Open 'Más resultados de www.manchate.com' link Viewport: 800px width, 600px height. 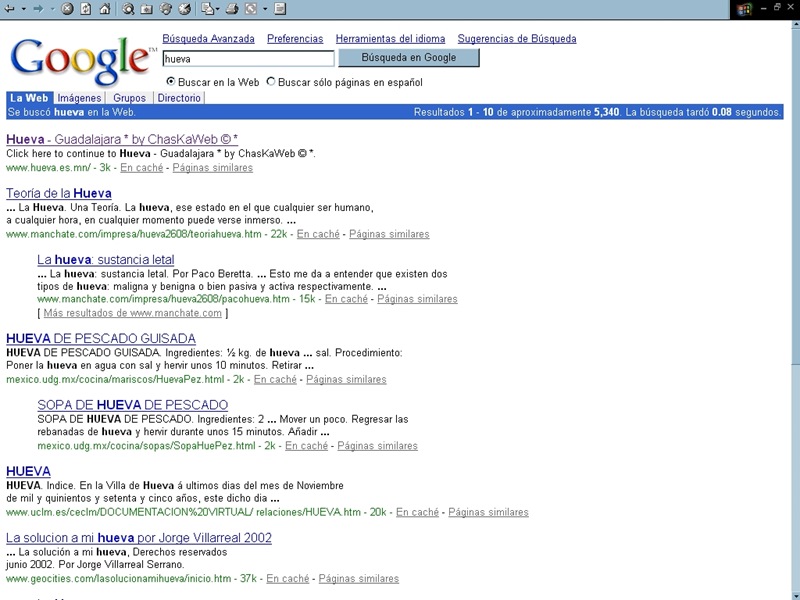[133, 313]
